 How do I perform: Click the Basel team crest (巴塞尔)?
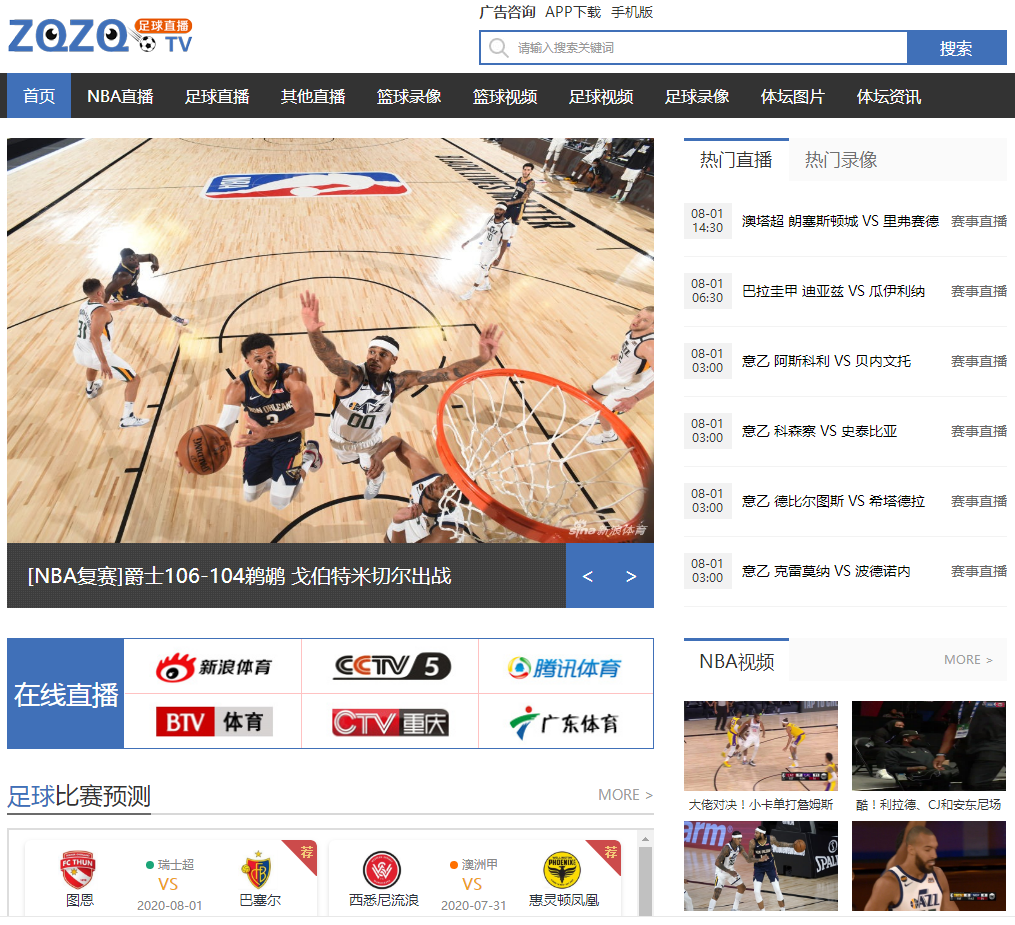pyautogui.click(x=257, y=869)
